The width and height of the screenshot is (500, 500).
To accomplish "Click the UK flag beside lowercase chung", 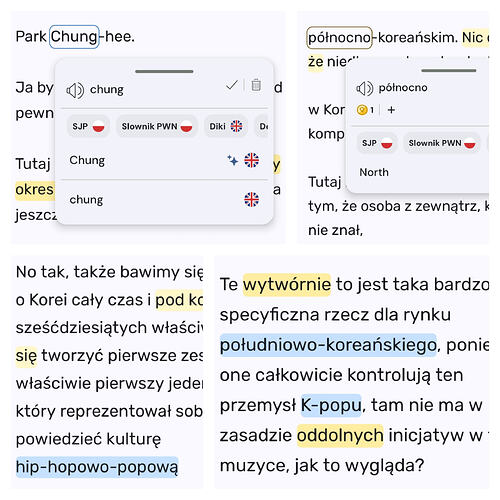I will click(x=251, y=200).
